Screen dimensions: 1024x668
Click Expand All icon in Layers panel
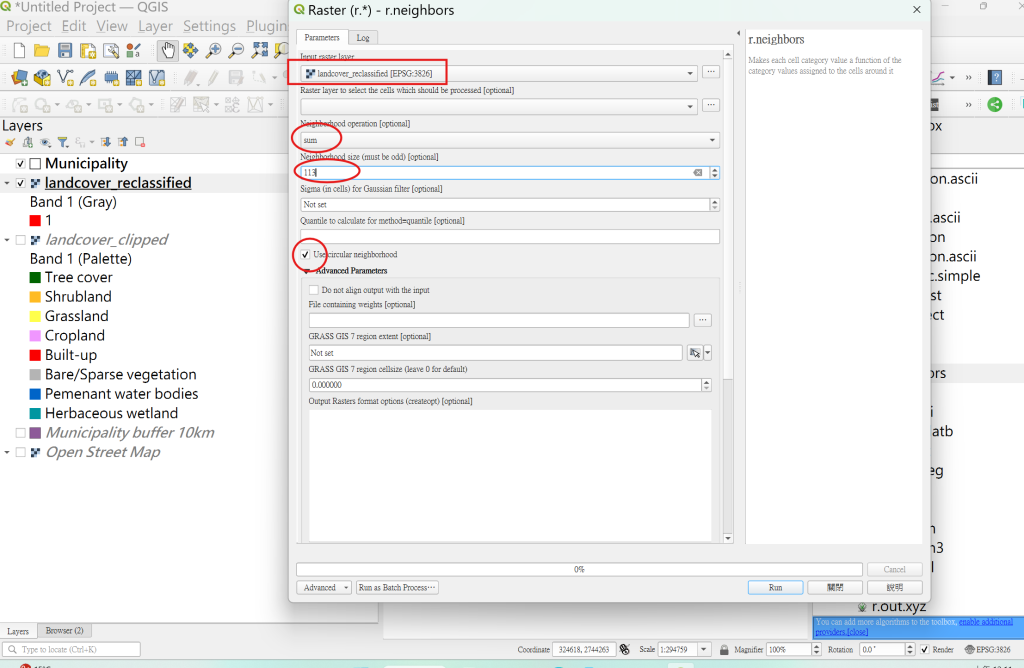[x=106, y=142]
